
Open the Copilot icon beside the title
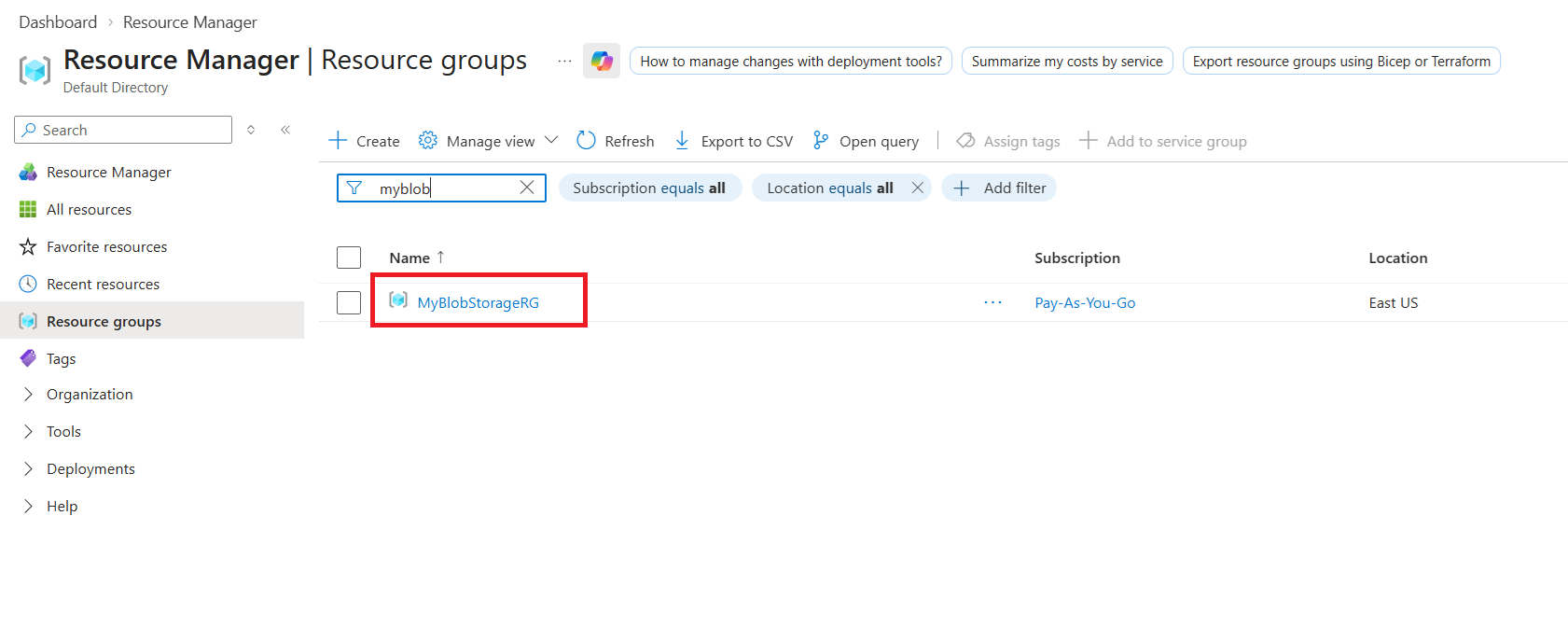tap(602, 61)
